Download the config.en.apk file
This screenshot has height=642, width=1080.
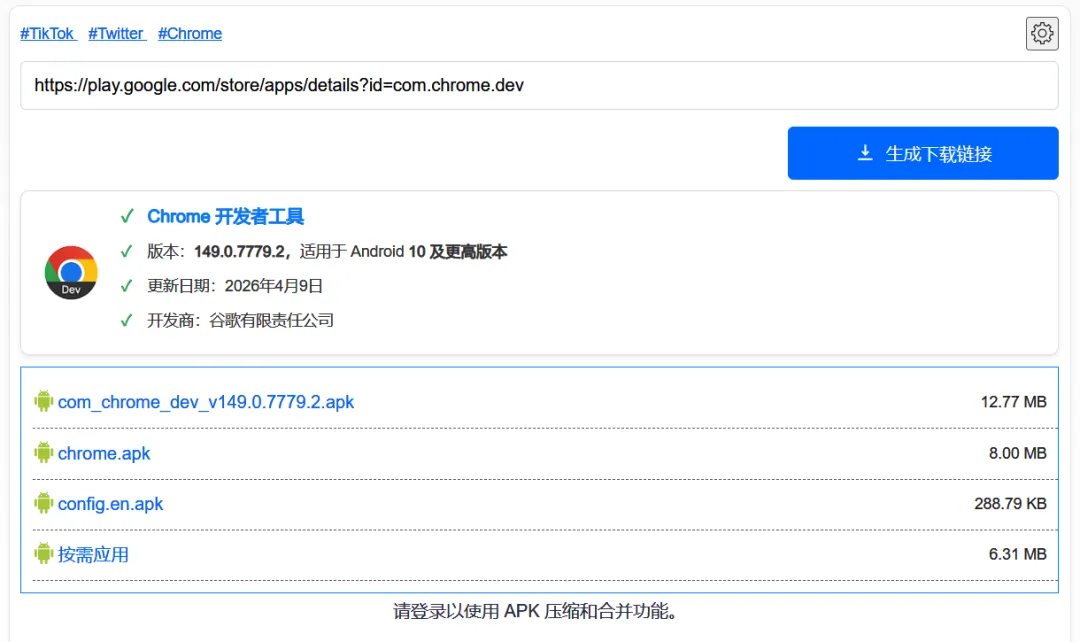tap(110, 504)
